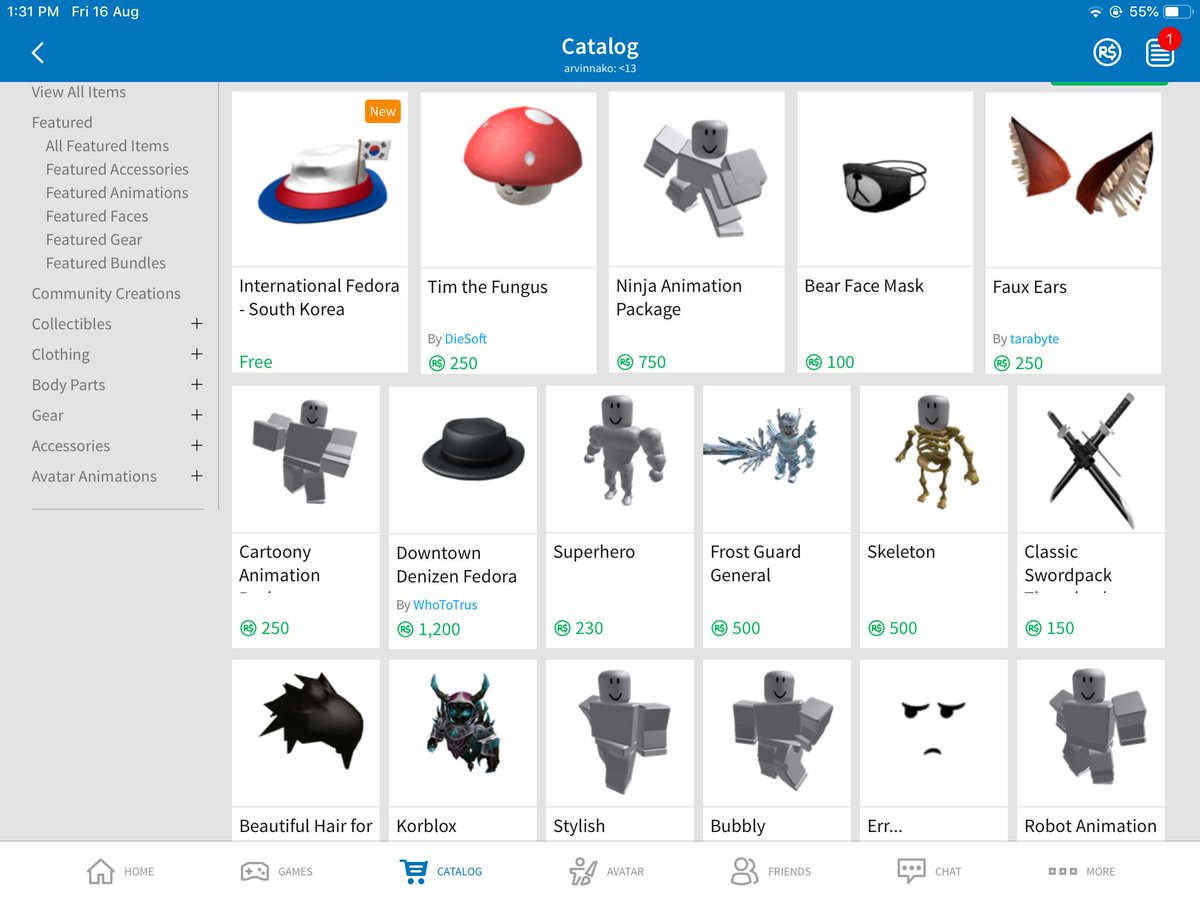Open Chat tab in bottom bar
This screenshot has width=1200, height=900.
coord(929,871)
